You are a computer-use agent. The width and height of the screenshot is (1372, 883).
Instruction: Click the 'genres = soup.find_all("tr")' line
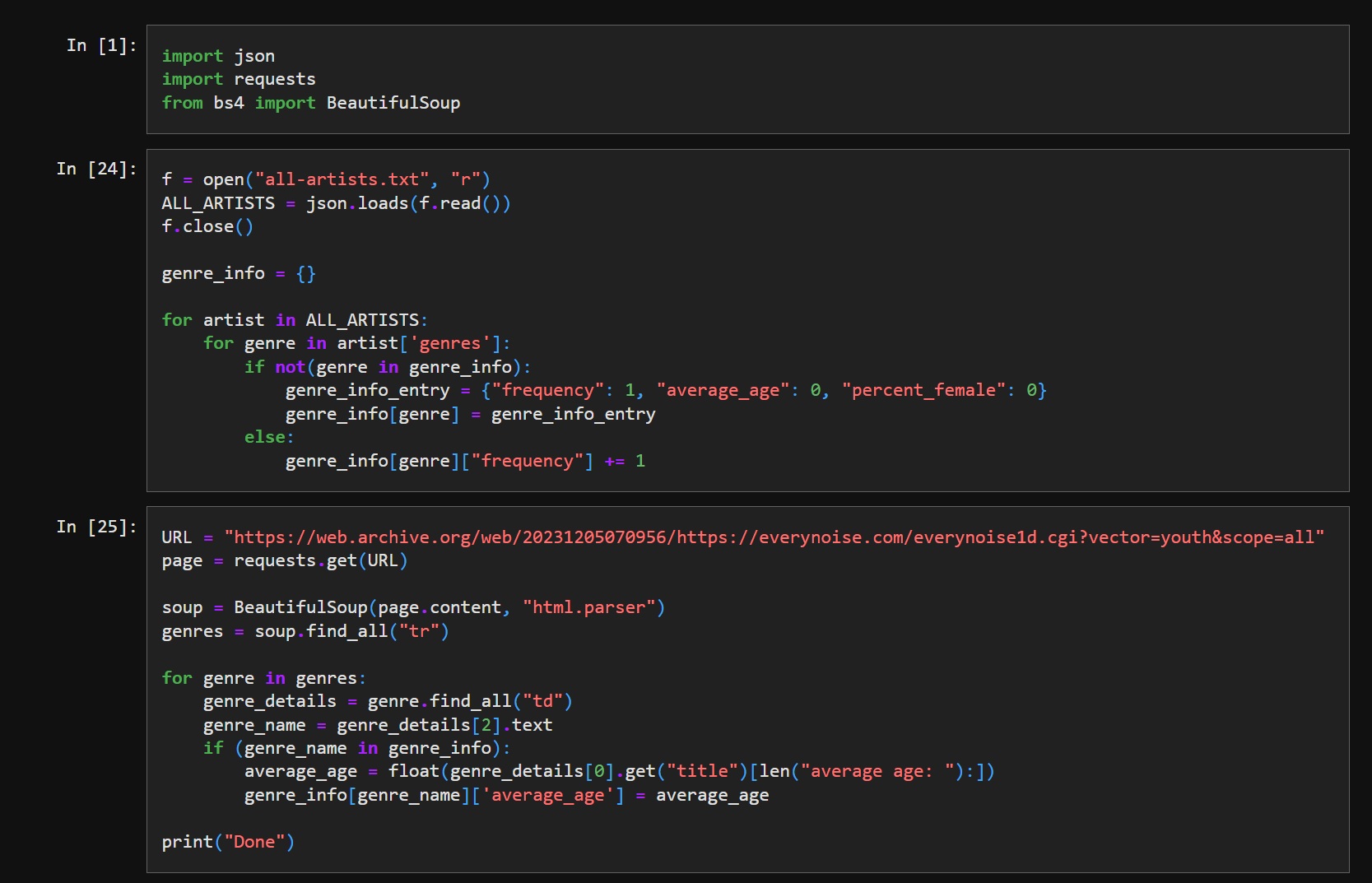tap(305, 631)
